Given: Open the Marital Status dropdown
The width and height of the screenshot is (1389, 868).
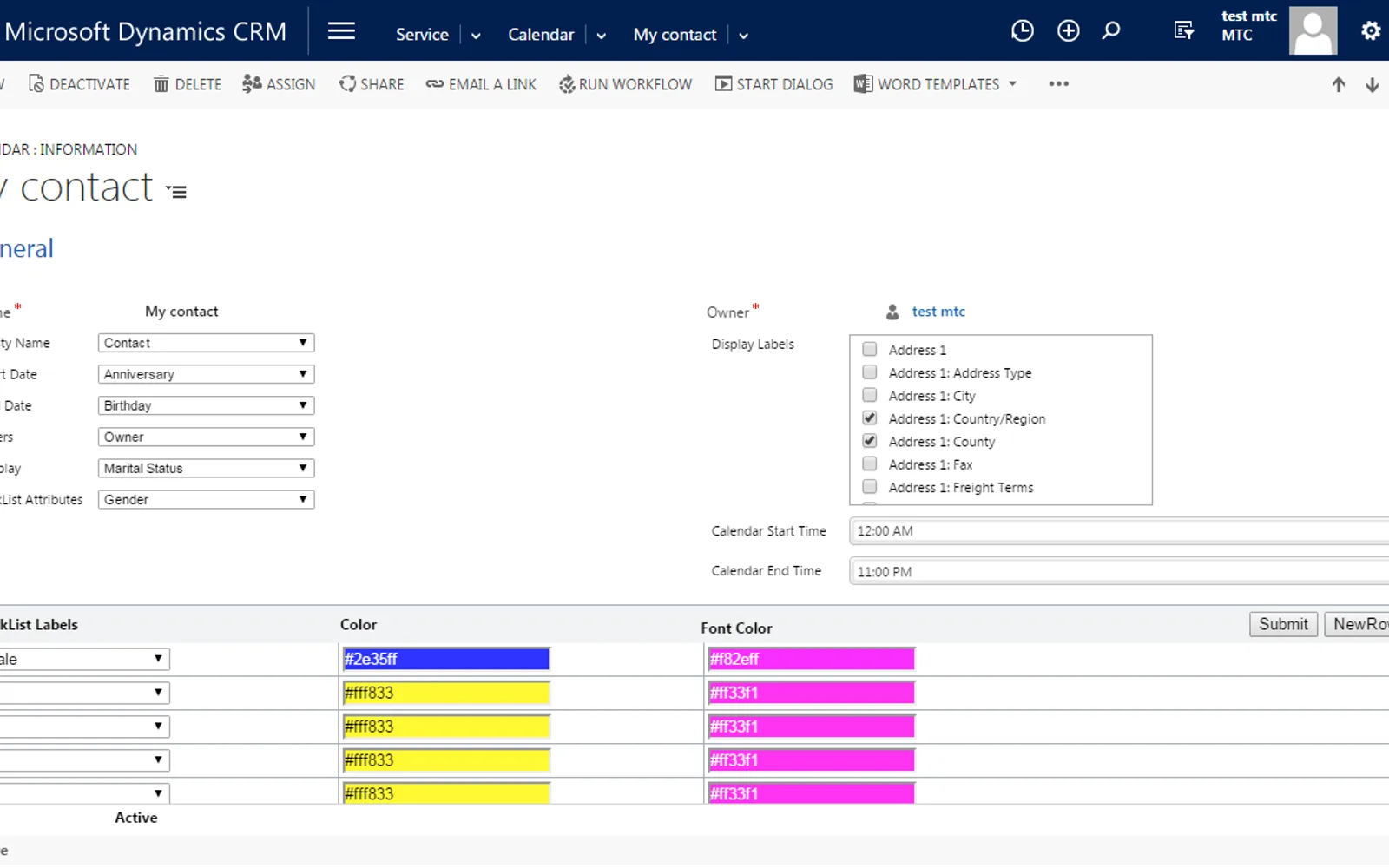Looking at the screenshot, I should point(206,468).
